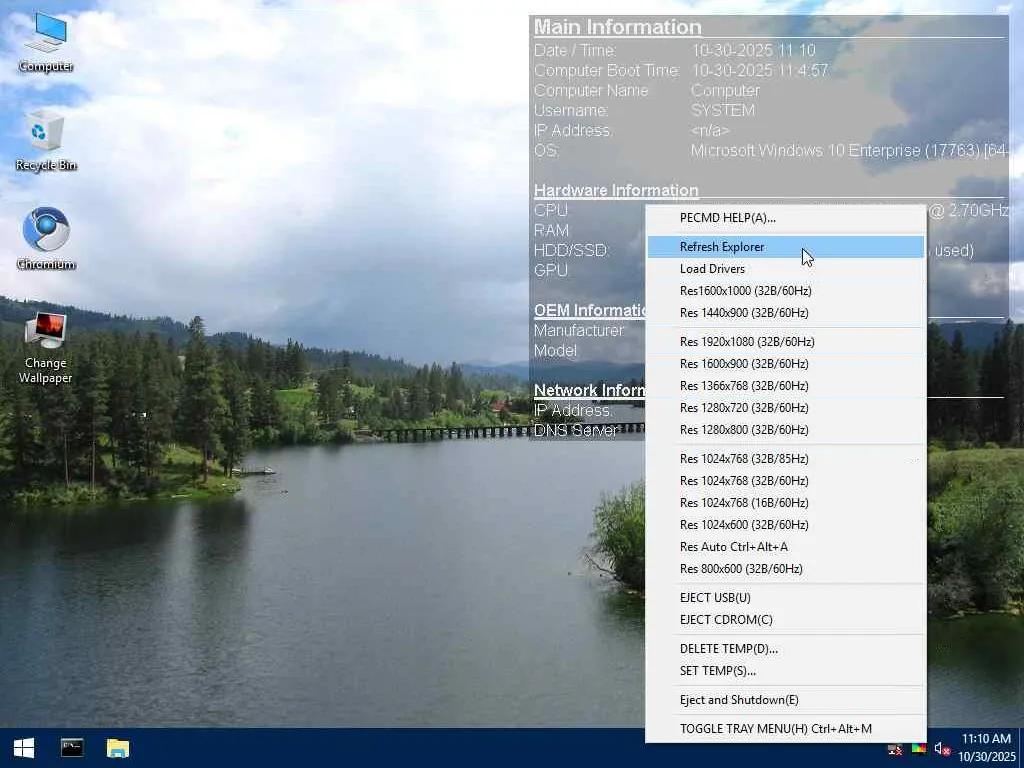1024x768 pixels.
Task: Choose Res 1024x768 (32B/85Hz)
Action: (x=786, y=459)
